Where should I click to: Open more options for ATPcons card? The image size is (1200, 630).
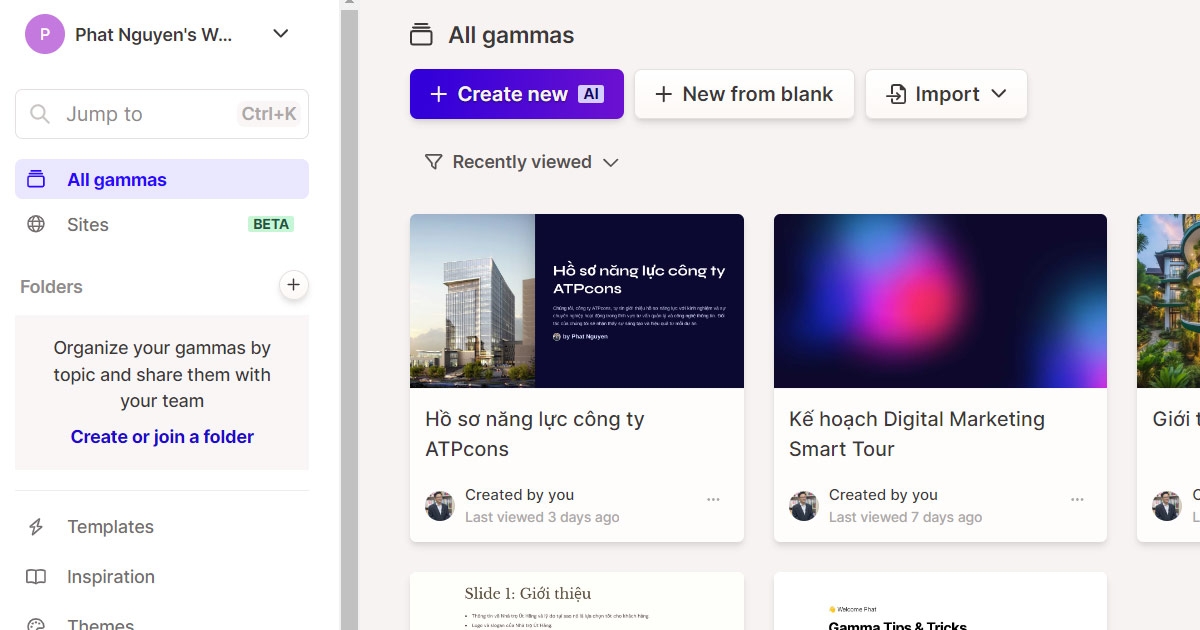point(713,499)
